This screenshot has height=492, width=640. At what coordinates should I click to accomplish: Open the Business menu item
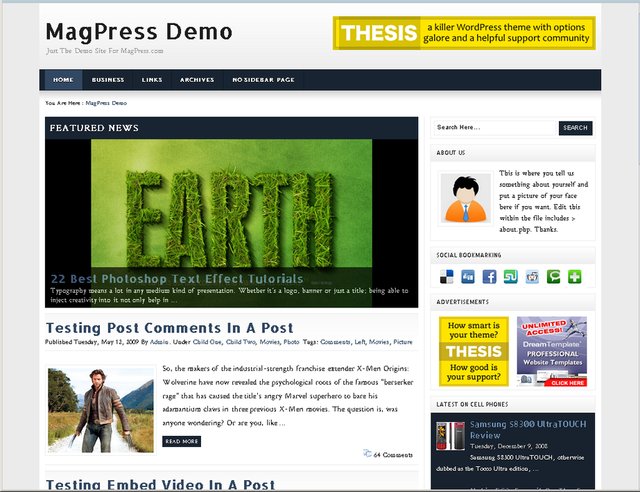pyautogui.click(x=108, y=80)
